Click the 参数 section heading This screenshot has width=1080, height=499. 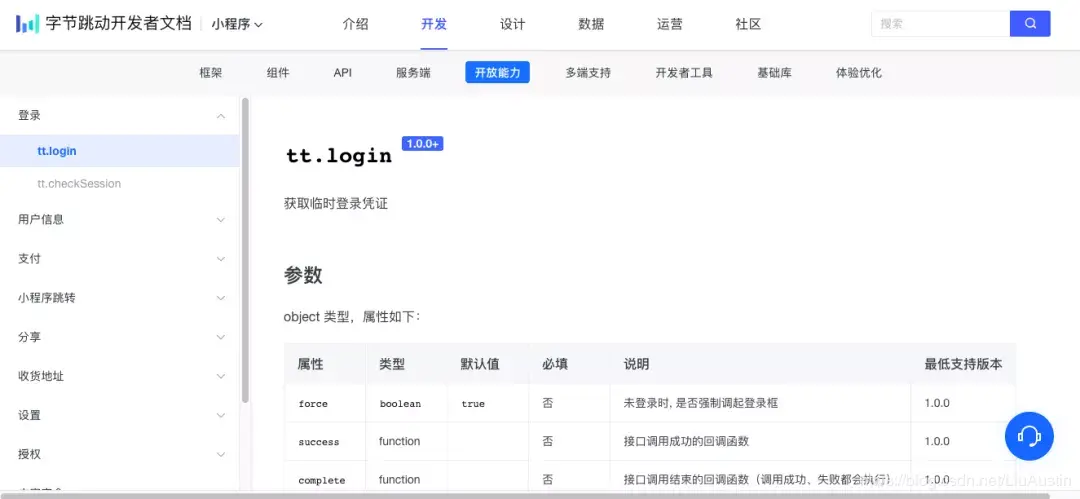click(x=303, y=276)
